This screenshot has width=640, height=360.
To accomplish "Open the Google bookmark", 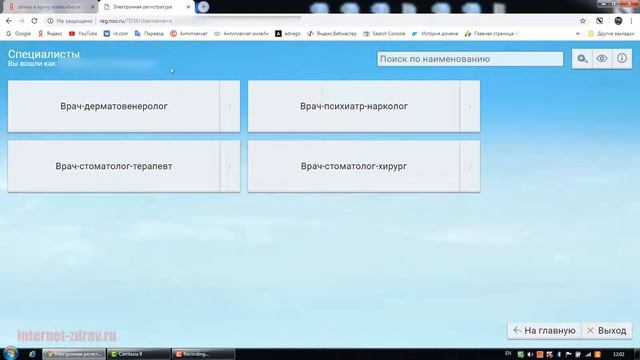I will (19, 33).
